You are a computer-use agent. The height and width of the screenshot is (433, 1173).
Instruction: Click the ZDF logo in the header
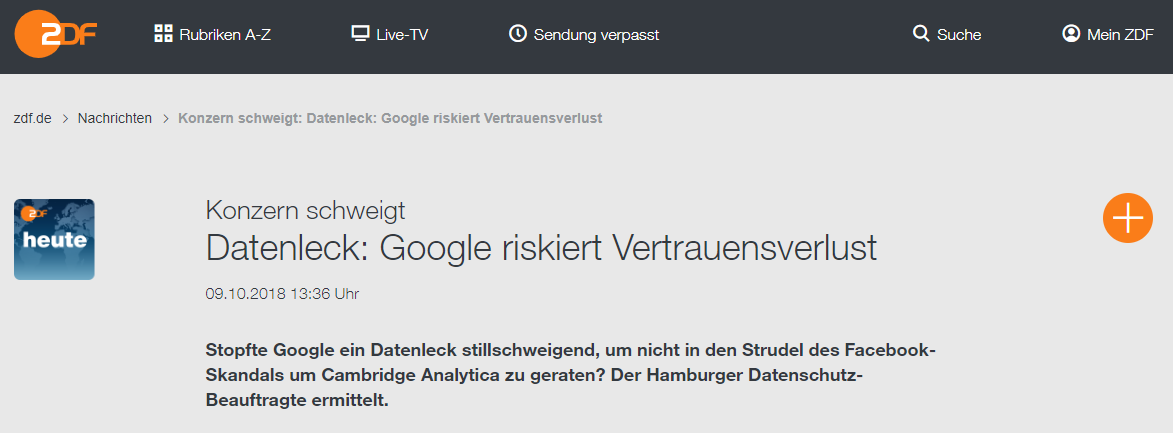[x=56, y=34]
